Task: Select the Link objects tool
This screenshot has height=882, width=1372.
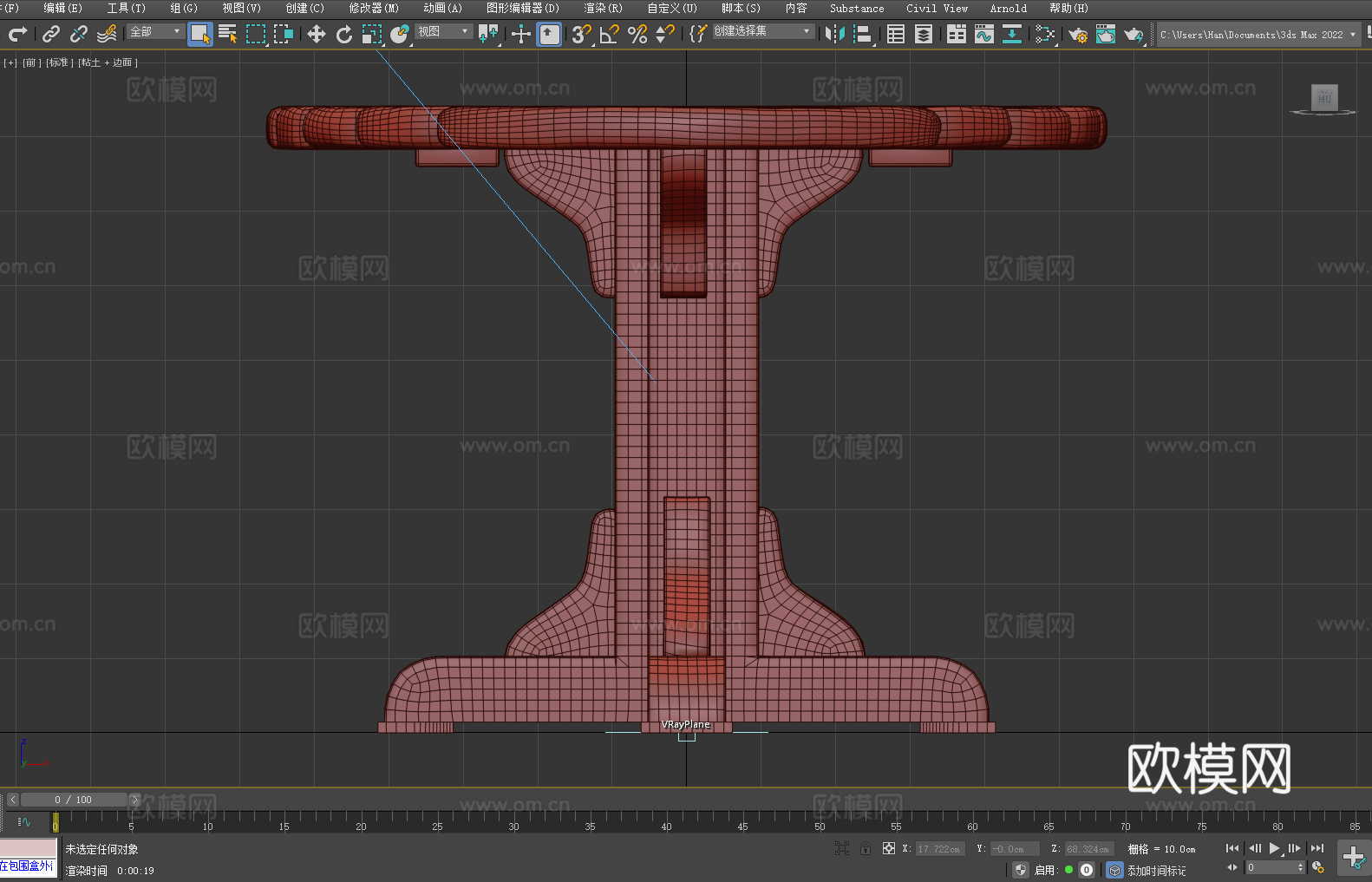Action: (51, 34)
